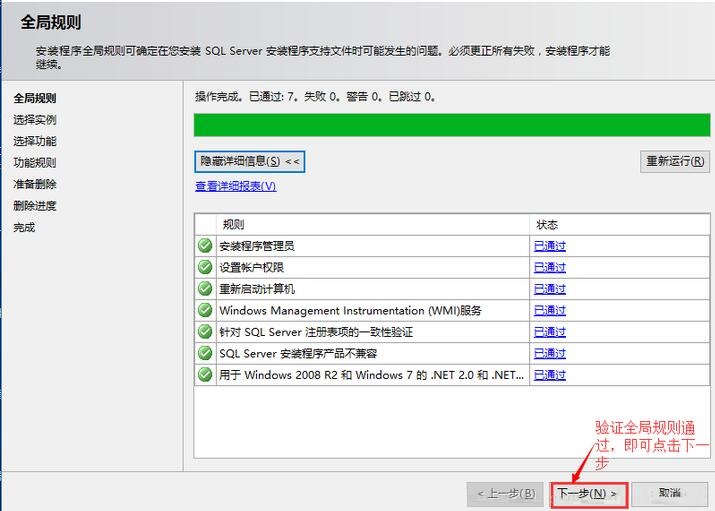Click Windows Management Instrumentation (WMI)服务 text
This screenshot has width=715, height=511.
point(350,310)
